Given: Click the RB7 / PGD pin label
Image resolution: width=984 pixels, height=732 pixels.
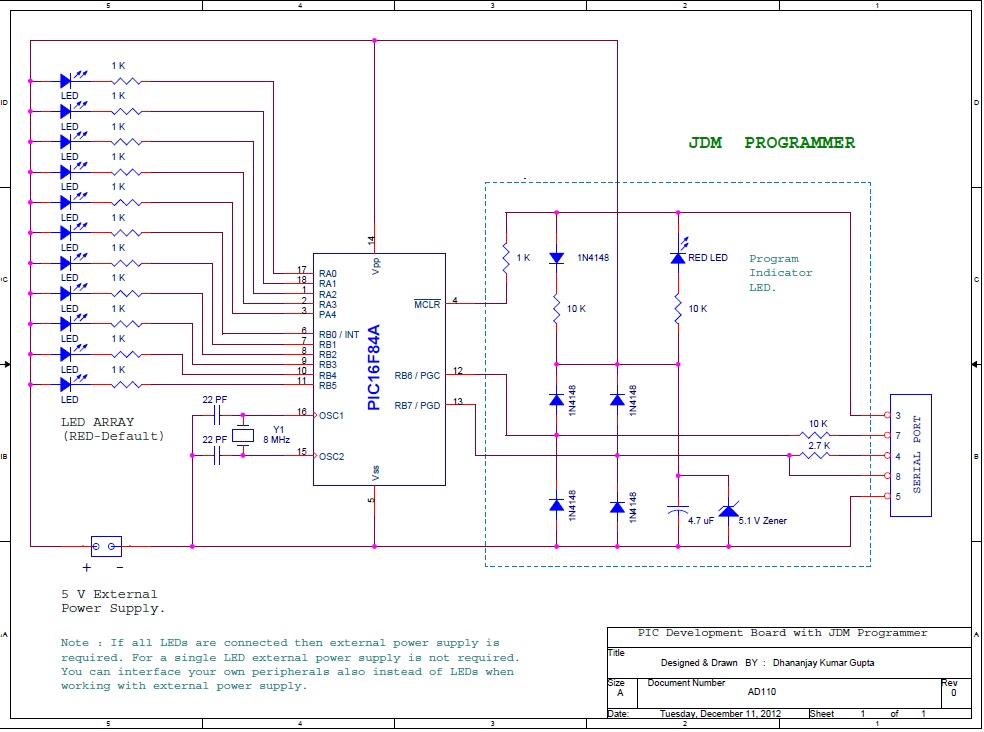Looking at the screenshot, I should (x=417, y=406).
